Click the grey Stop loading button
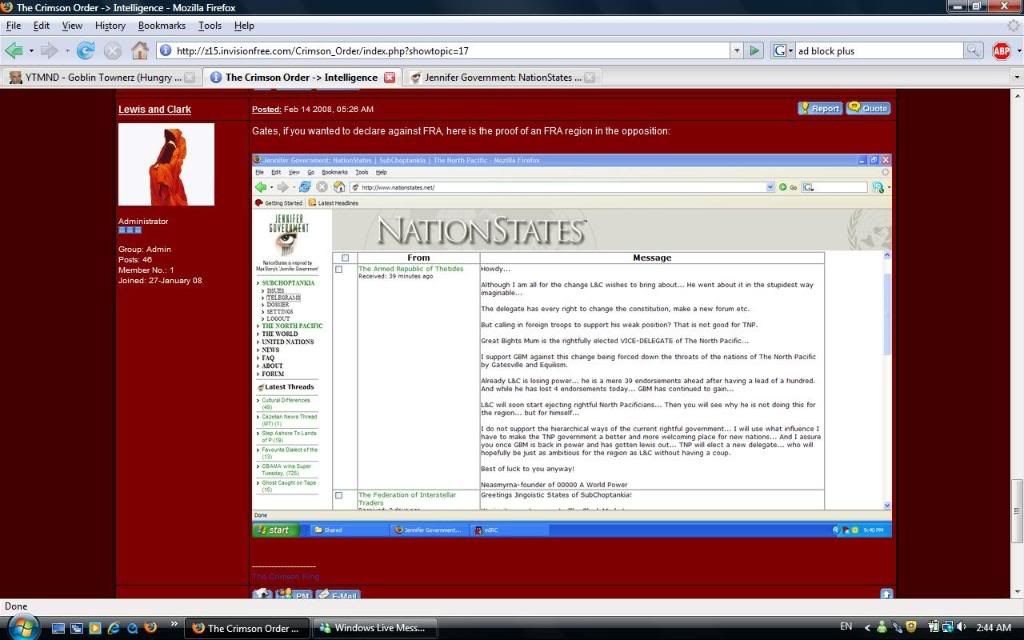1024x640 pixels. tap(113, 50)
